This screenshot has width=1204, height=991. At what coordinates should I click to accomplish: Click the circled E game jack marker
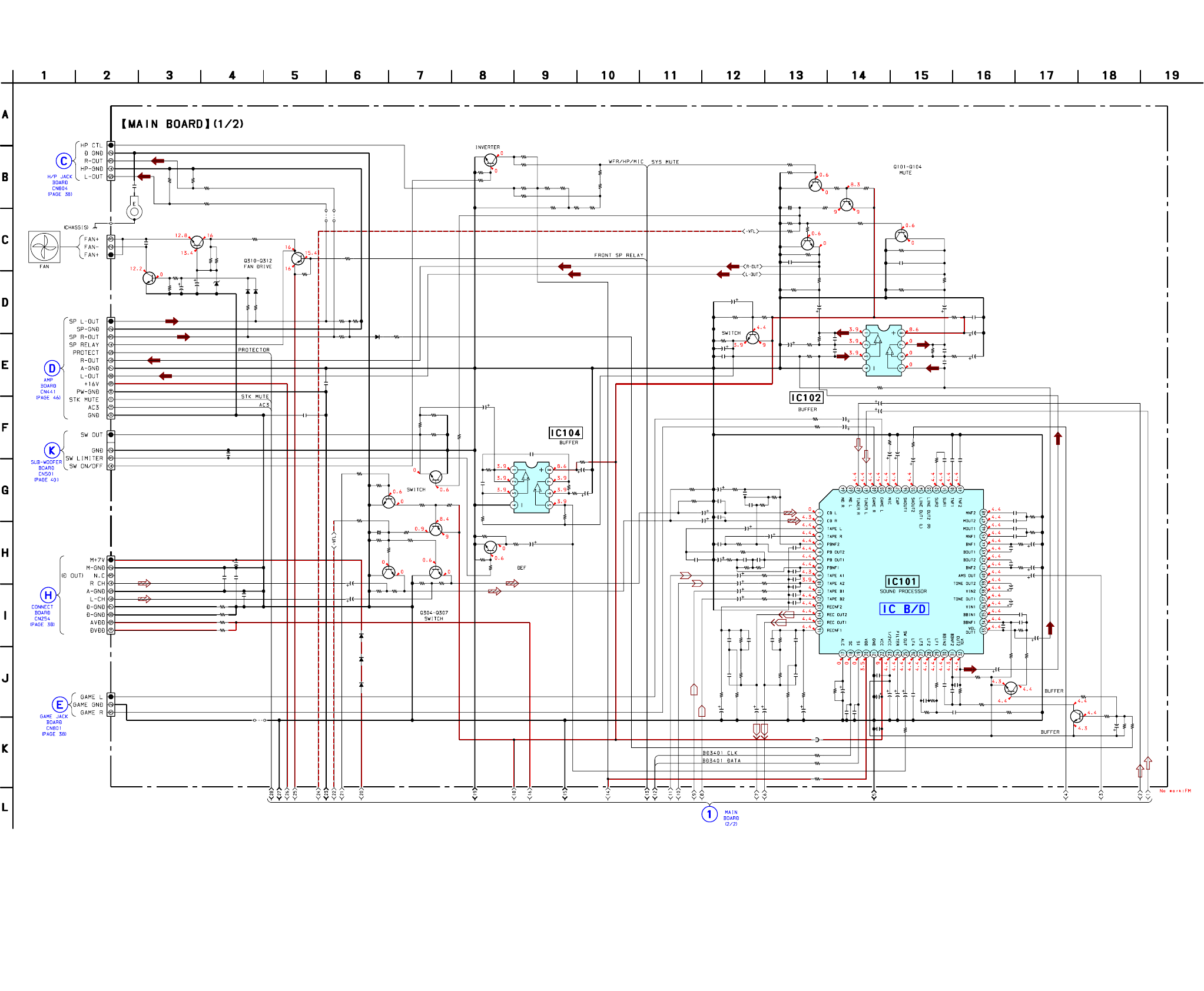[x=59, y=704]
